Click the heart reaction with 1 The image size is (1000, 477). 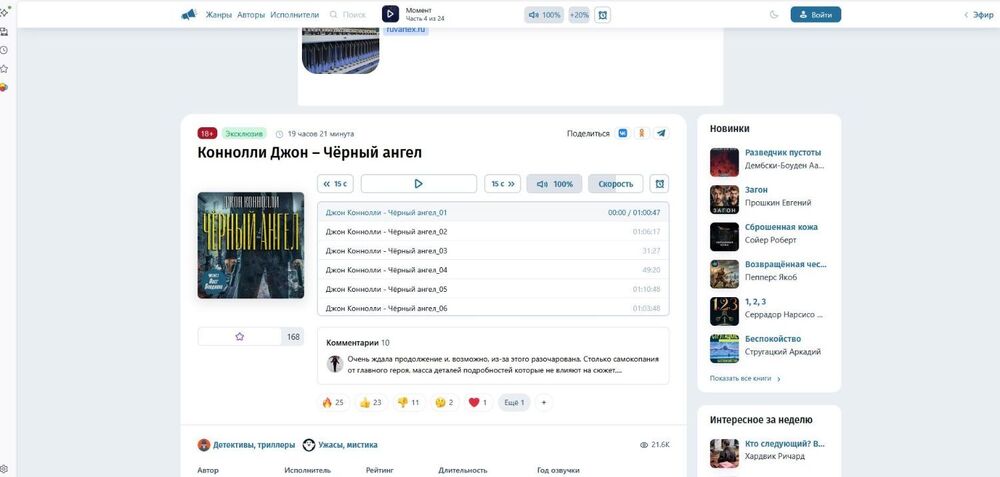click(x=478, y=402)
